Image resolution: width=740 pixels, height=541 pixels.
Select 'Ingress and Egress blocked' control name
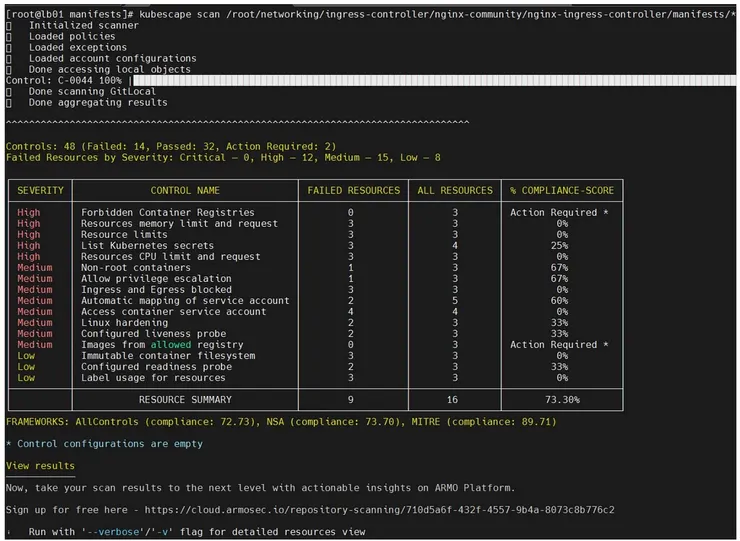point(156,290)
